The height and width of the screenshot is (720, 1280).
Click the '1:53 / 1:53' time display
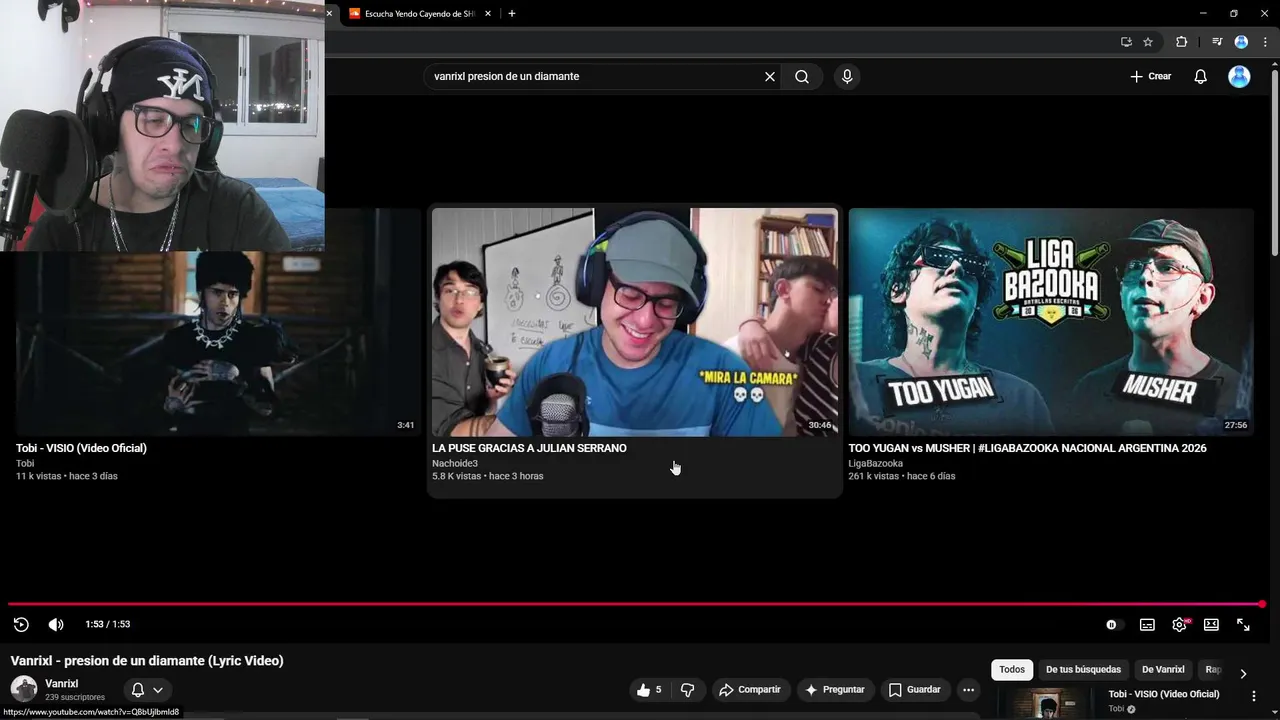pyautogui.click(x=108, y=624)
